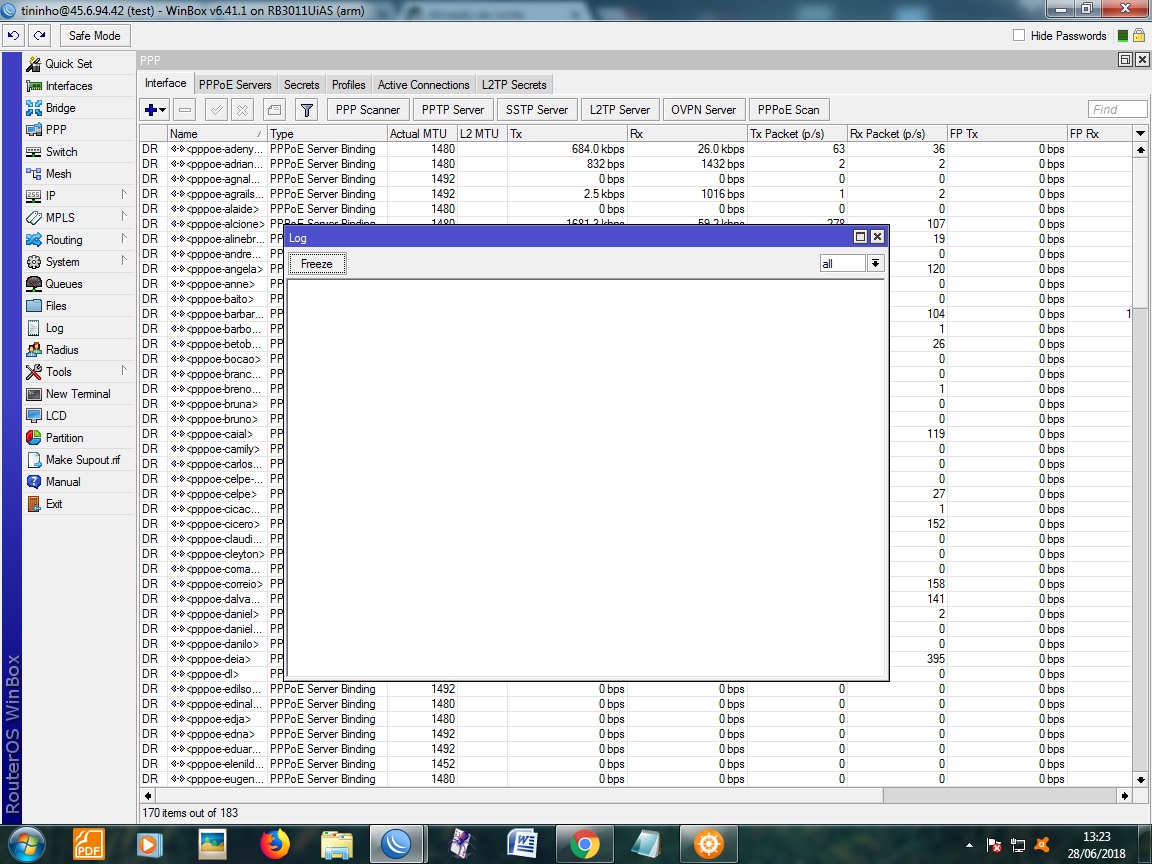Open the Mesh section
Screen dimensions: 1152x864
click(58, 174)
